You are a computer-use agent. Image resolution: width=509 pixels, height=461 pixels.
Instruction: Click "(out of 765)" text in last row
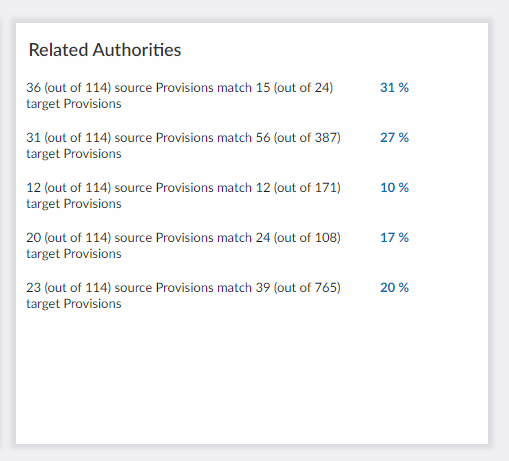307,288
